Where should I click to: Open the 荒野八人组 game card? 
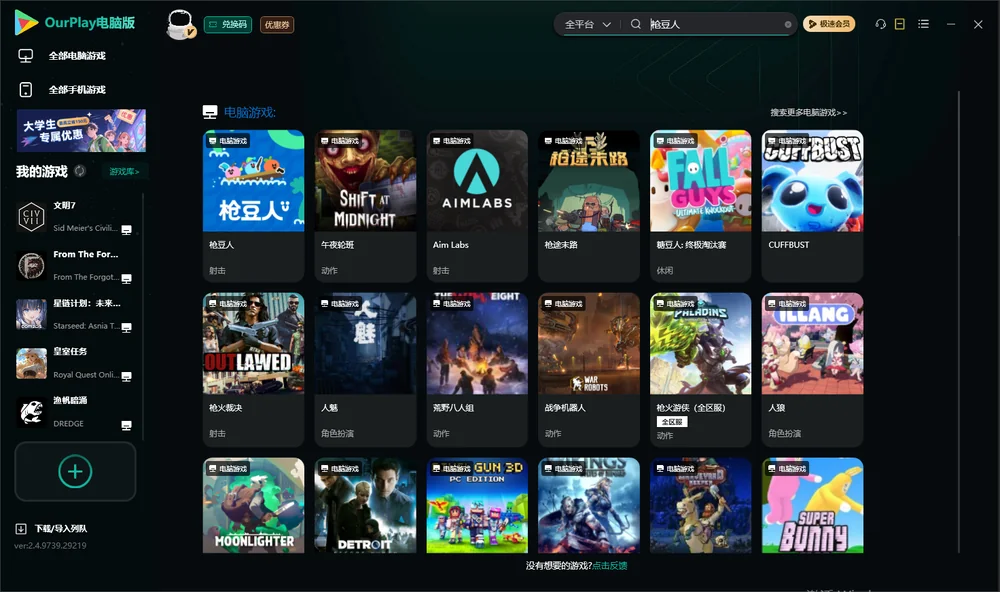point(477,369)
